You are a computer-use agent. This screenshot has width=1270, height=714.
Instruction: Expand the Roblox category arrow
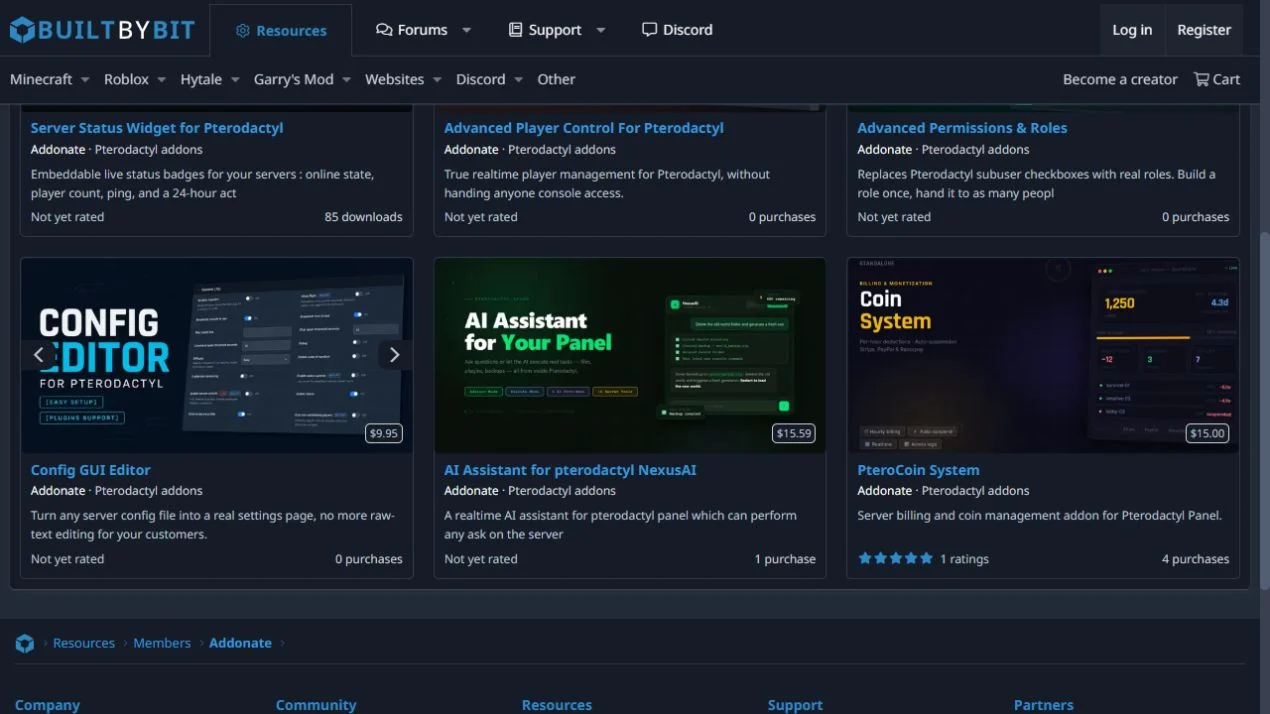coord(160,80)
